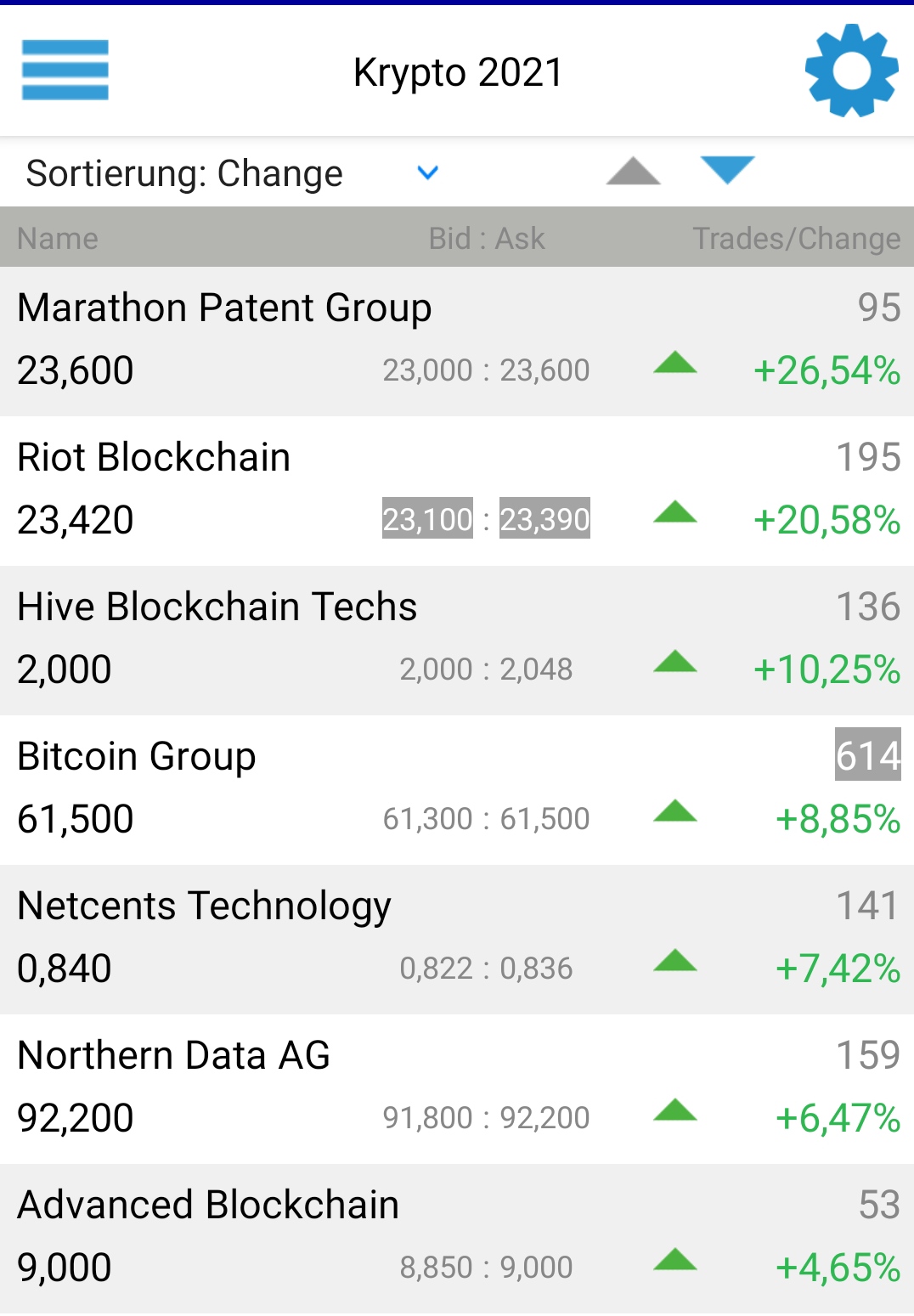The height and width of the screenshot is (1316, 914).
Task: Sort ascending with the gray up arrow
Action: 633,172
